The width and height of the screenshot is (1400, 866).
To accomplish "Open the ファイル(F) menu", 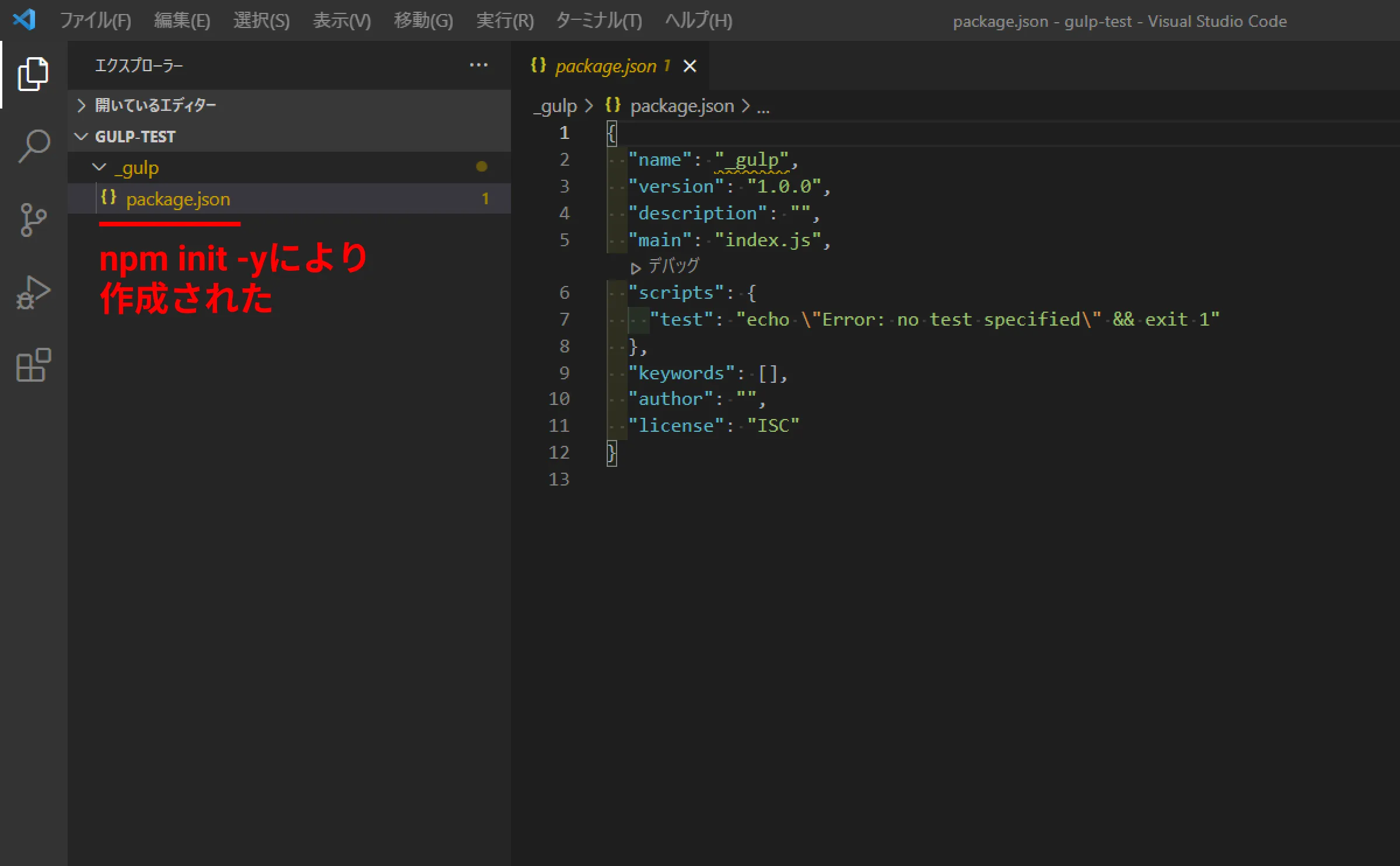I will point(96,21).
